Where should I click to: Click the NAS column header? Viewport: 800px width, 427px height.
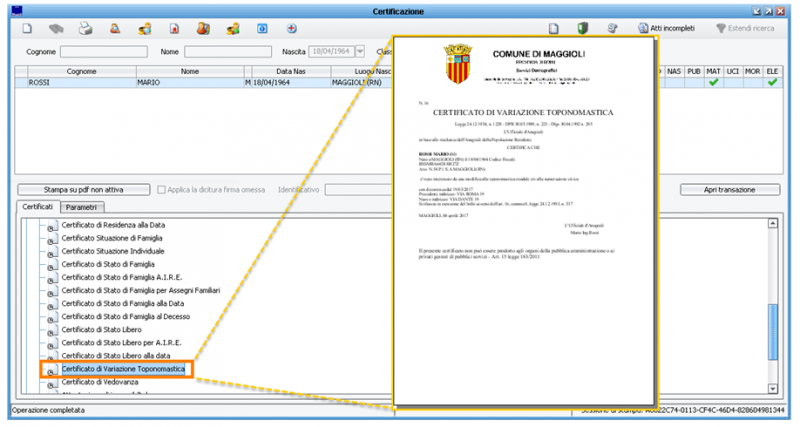click(674, 71)
